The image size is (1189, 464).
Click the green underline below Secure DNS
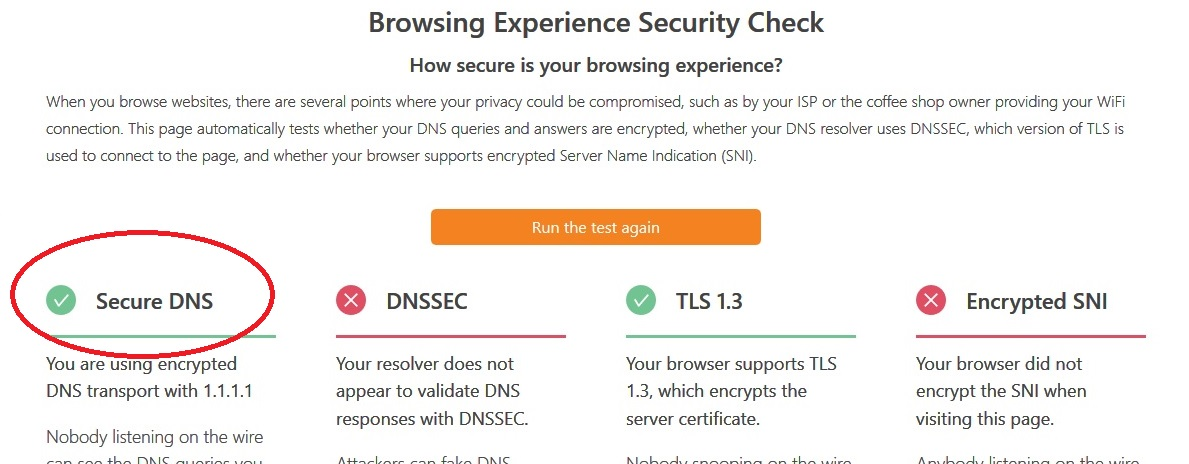coord(161,336)
